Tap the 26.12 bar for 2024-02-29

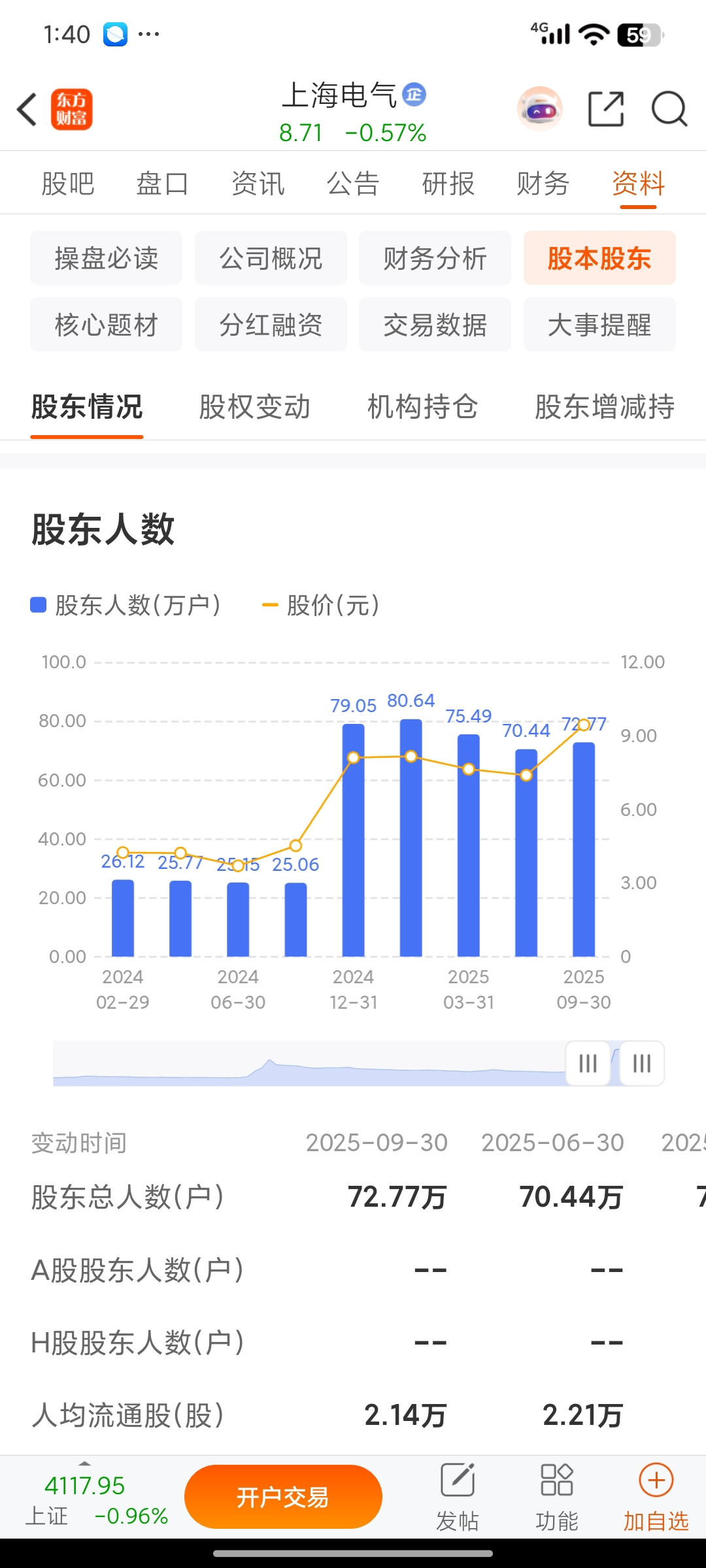(123, 918)
